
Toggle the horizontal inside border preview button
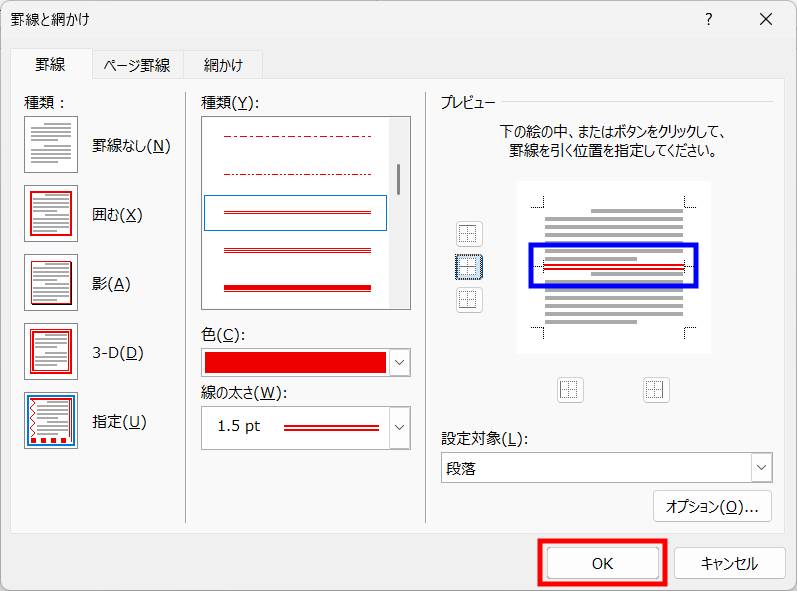click(468, 267)
